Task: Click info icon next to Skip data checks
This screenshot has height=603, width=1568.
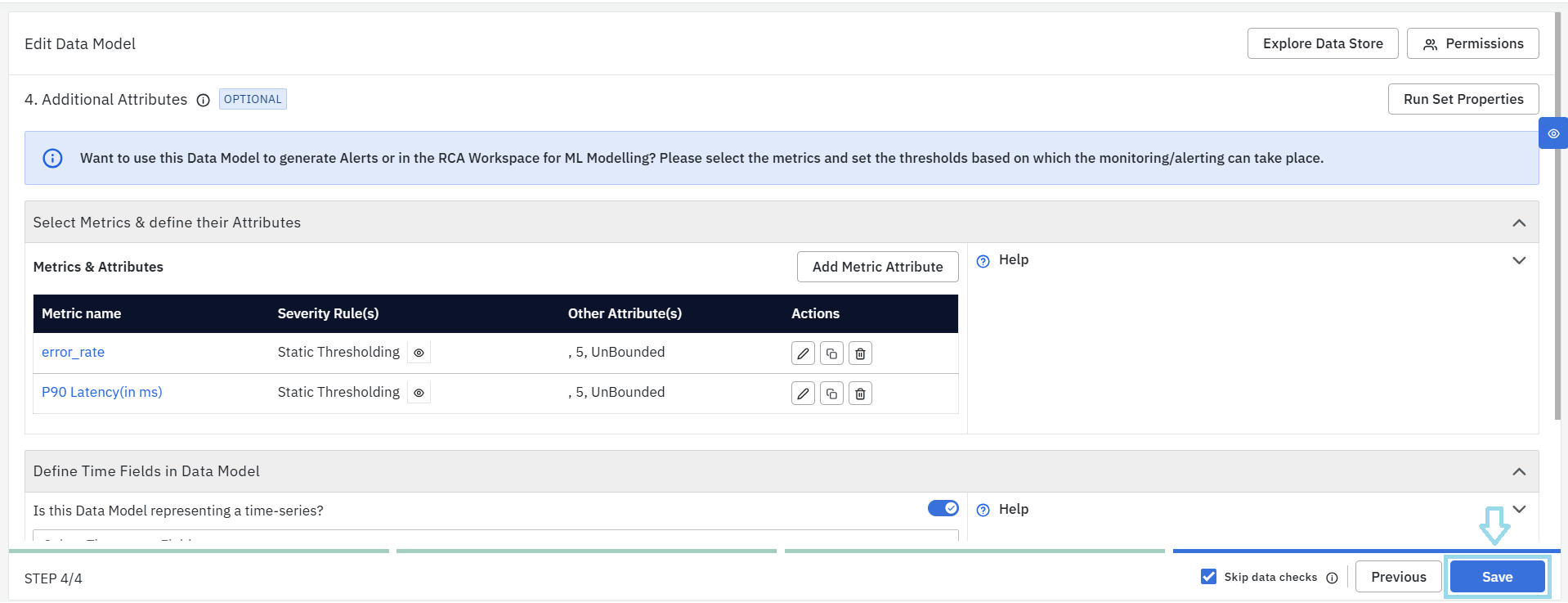Action: (x=1332, y=578)
